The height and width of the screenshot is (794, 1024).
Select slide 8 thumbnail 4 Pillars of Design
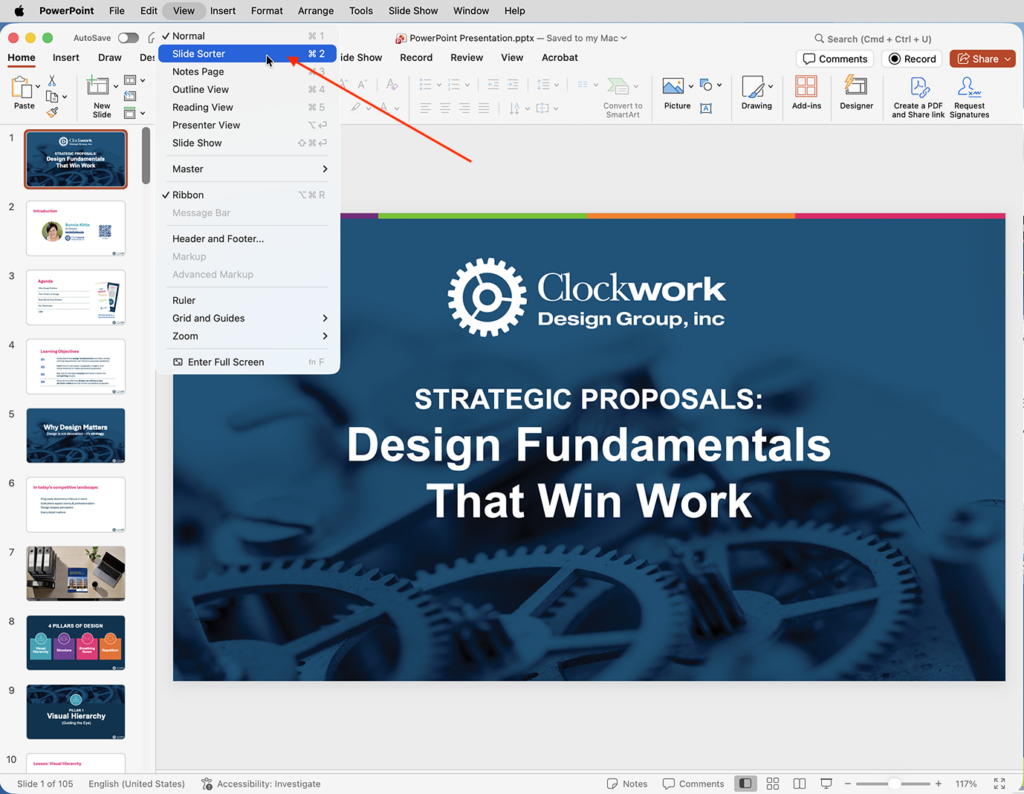[x=76, y=643]
